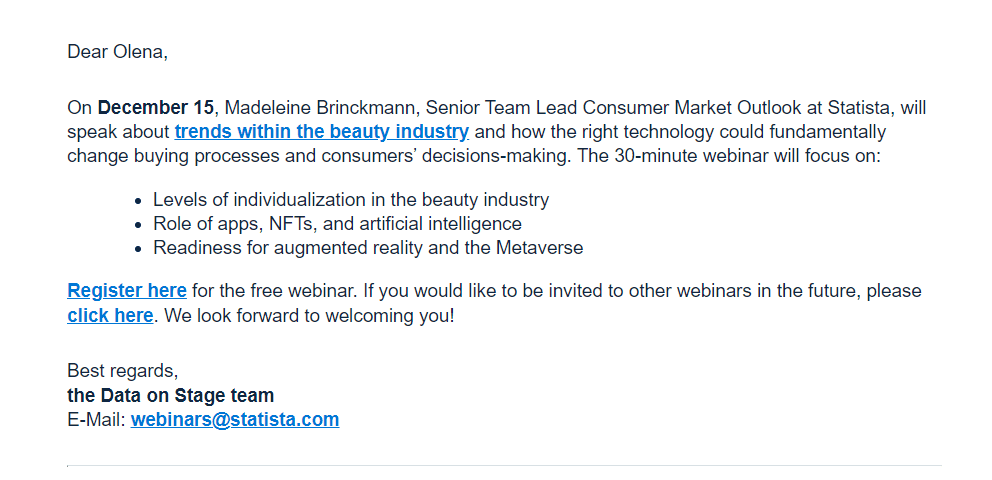This screenshot has width=992, height=480.
Task: Click the horizontal divider line below the signature
Action: [x=504, y=466]
